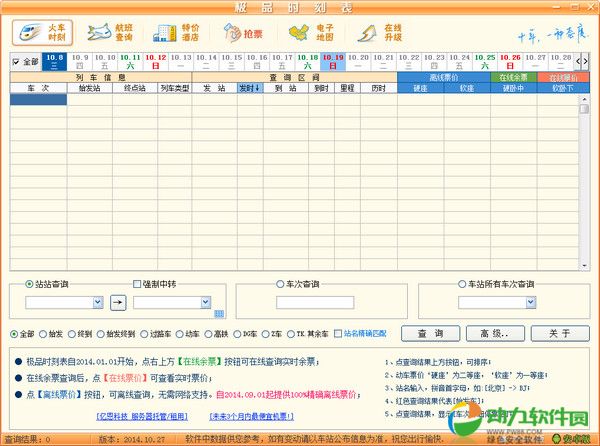Select the 动车 train type radio
This screenshot has height=446, width=600.
click(183, 333)
